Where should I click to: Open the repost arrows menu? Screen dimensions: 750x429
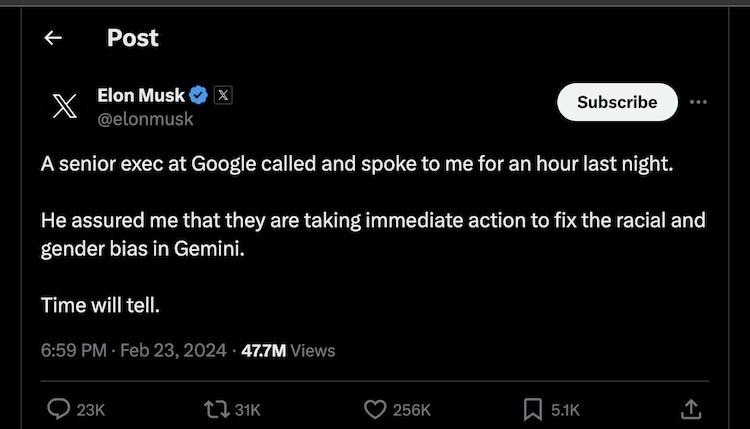click(x=215, y=408)
